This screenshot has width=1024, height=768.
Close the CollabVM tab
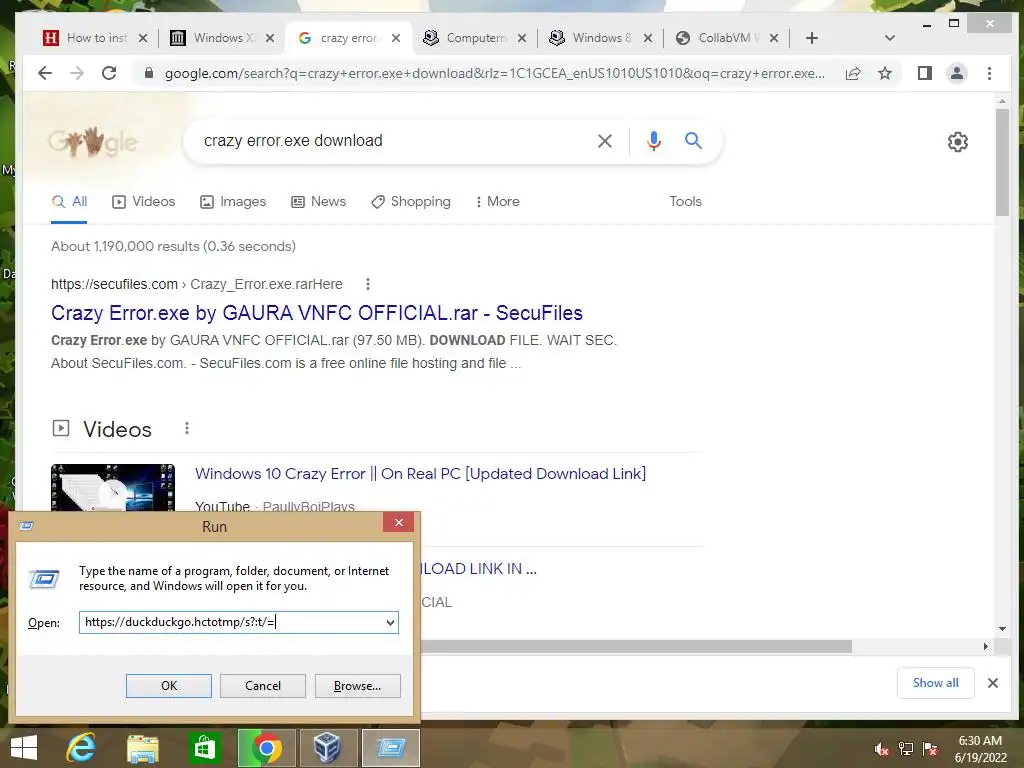coord(774,38)
